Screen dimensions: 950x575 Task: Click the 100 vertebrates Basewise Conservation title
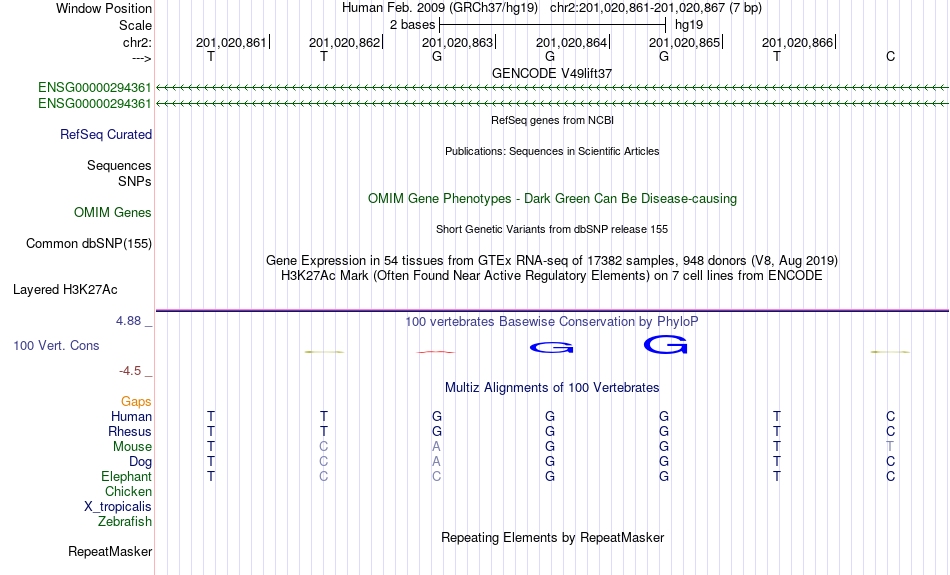552,322
